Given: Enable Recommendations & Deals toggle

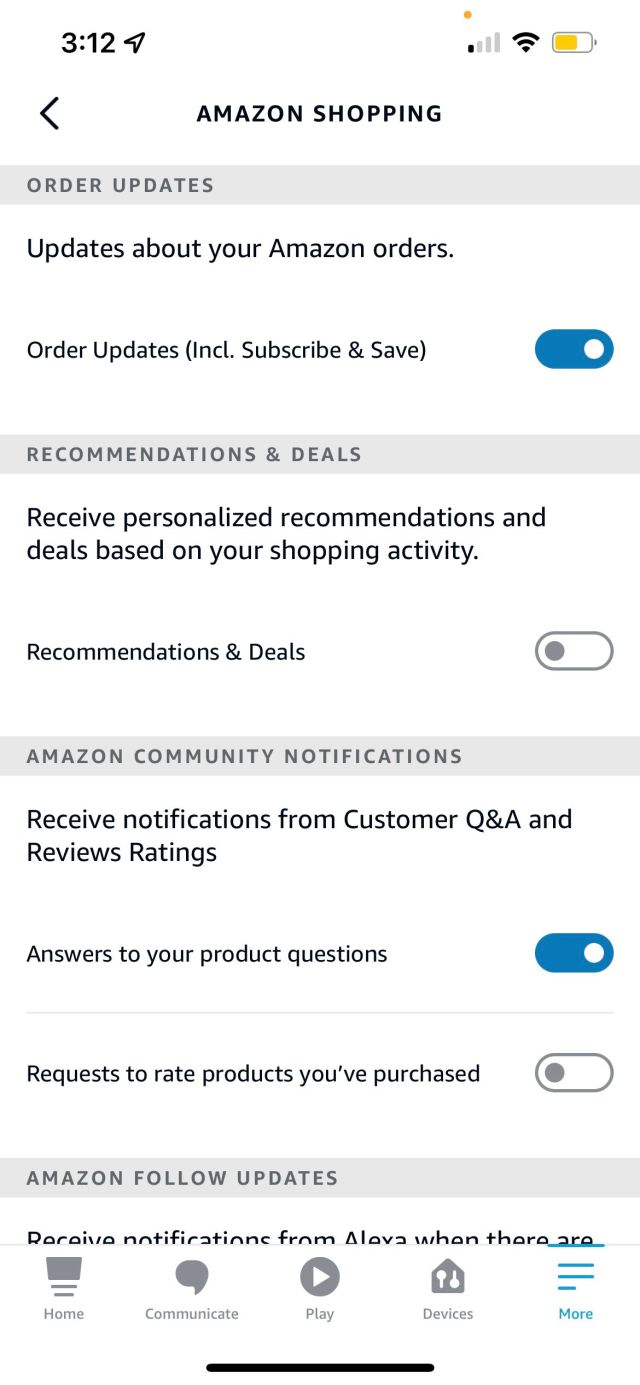Looking at the screenshot, I should tap(574, 651).
